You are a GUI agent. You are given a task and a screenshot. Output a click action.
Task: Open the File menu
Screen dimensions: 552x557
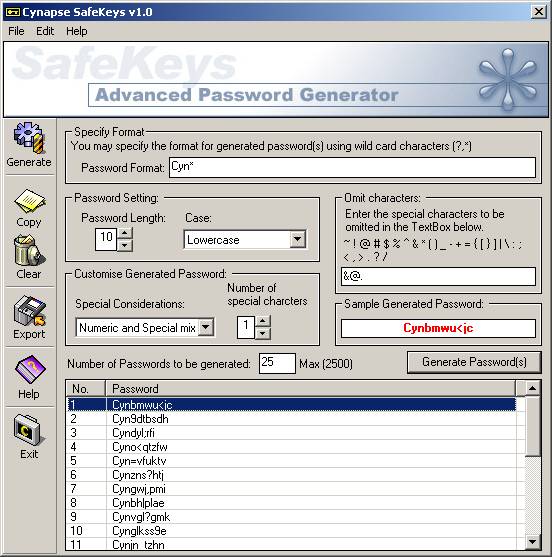pyautogui.click(x=16, y=31)
